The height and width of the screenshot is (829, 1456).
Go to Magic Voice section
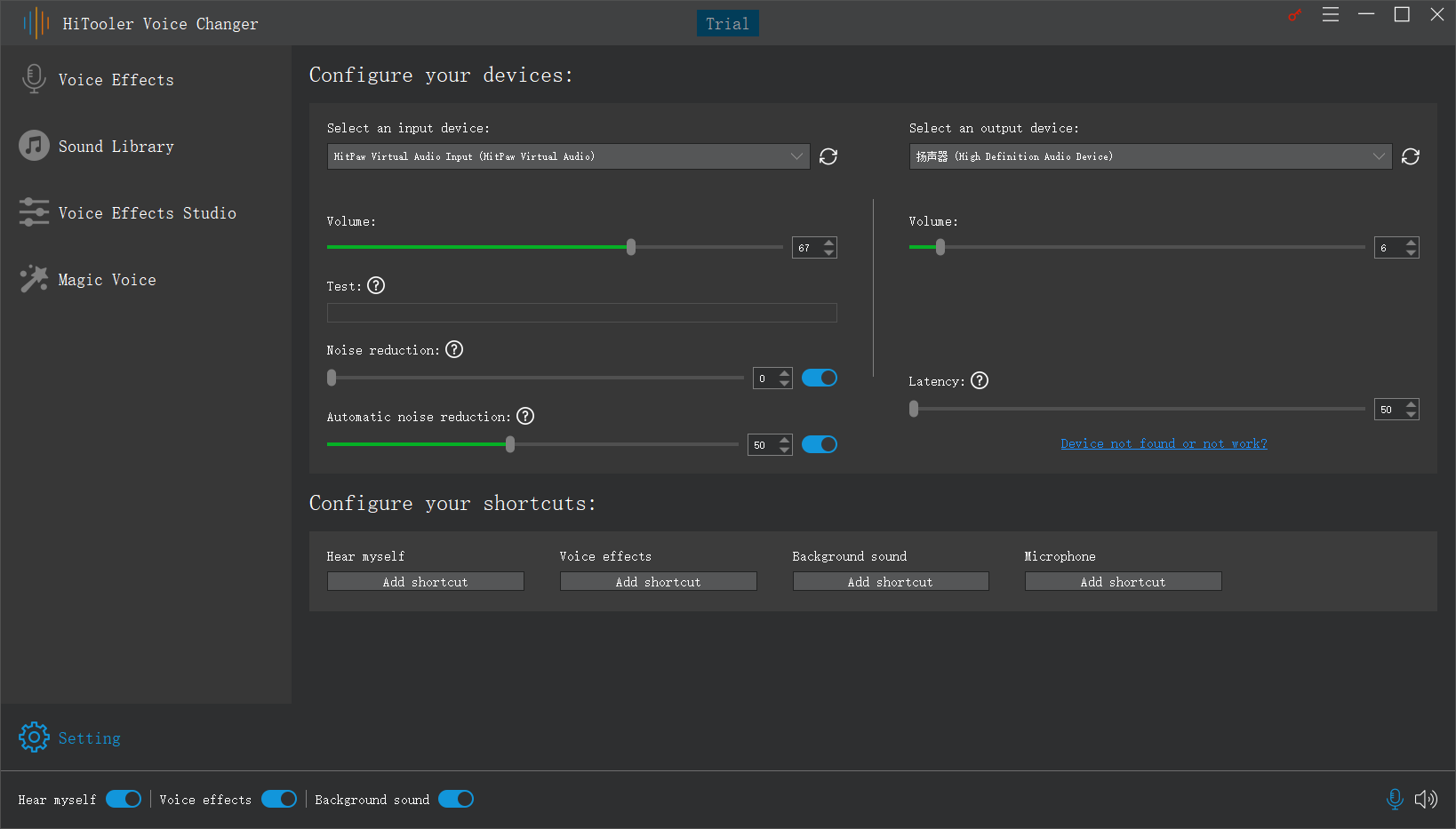point(108,280)
